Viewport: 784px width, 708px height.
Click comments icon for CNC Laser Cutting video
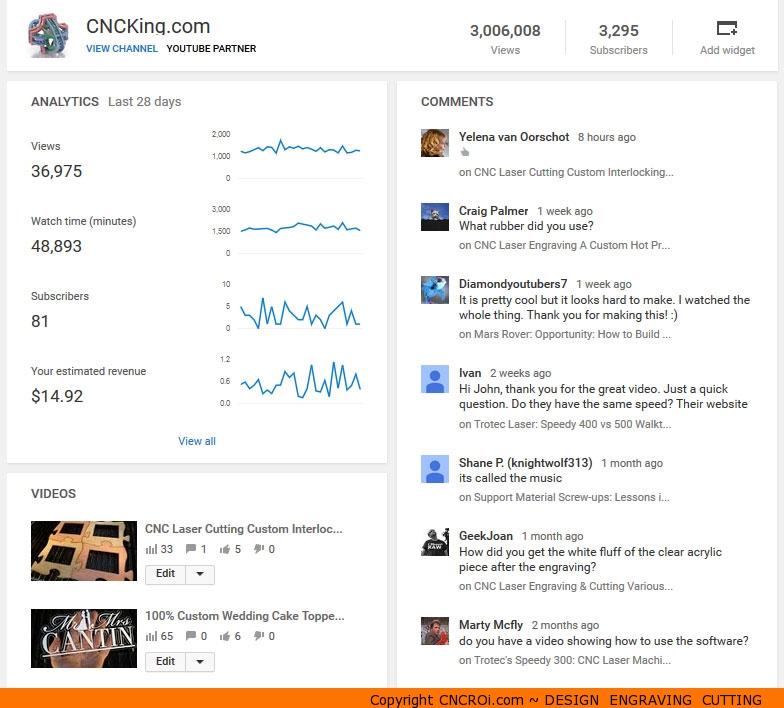[190, 549]
